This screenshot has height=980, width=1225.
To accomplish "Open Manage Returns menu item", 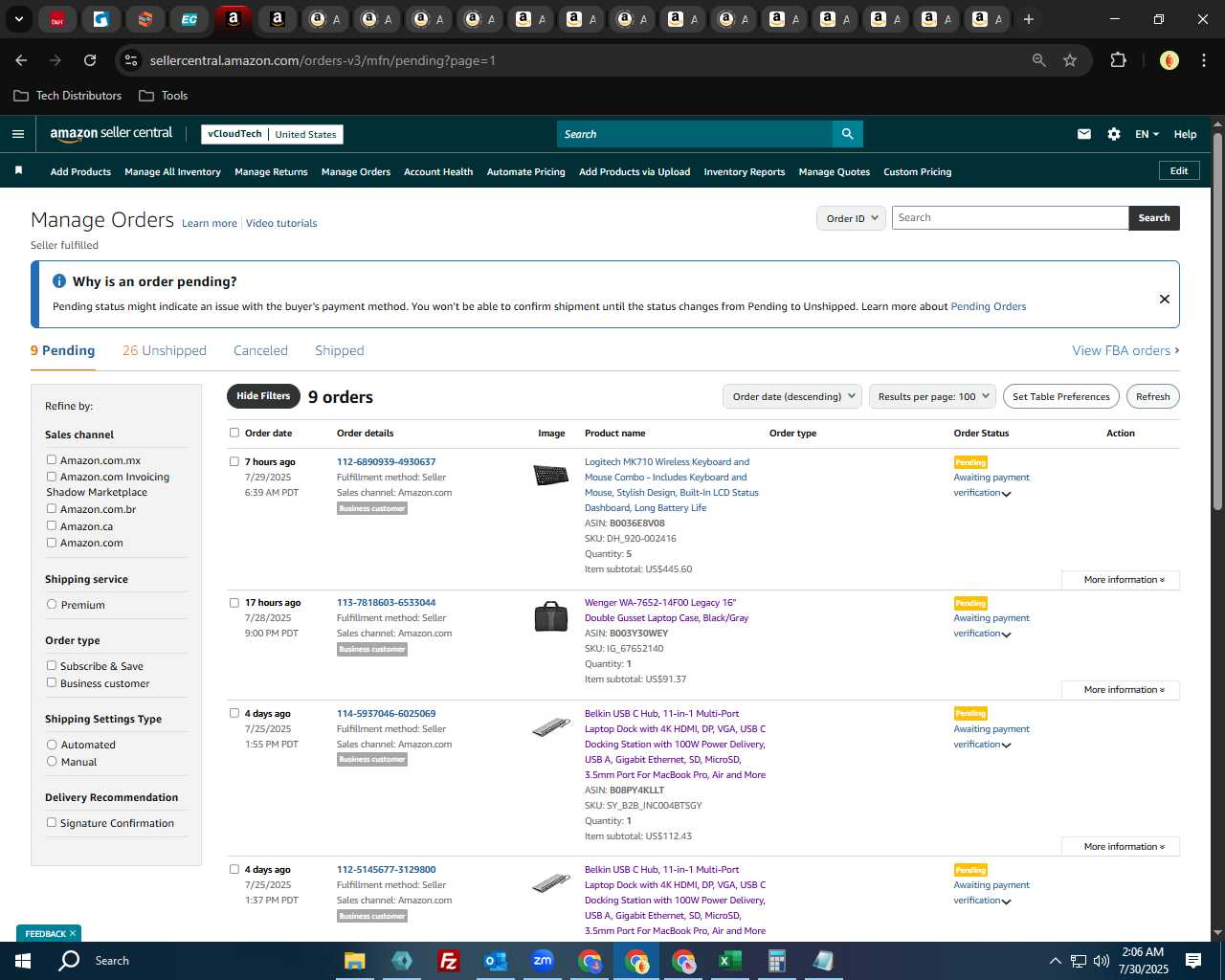I will [271, 172].
